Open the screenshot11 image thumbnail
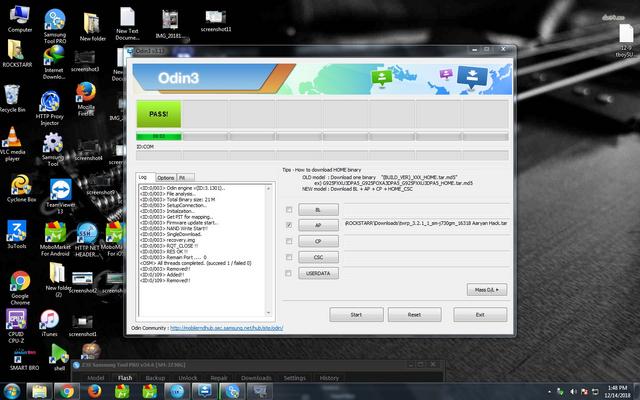The width and height of the screenshot is (640, 400). pyautogui.click(x=216, y=21)
